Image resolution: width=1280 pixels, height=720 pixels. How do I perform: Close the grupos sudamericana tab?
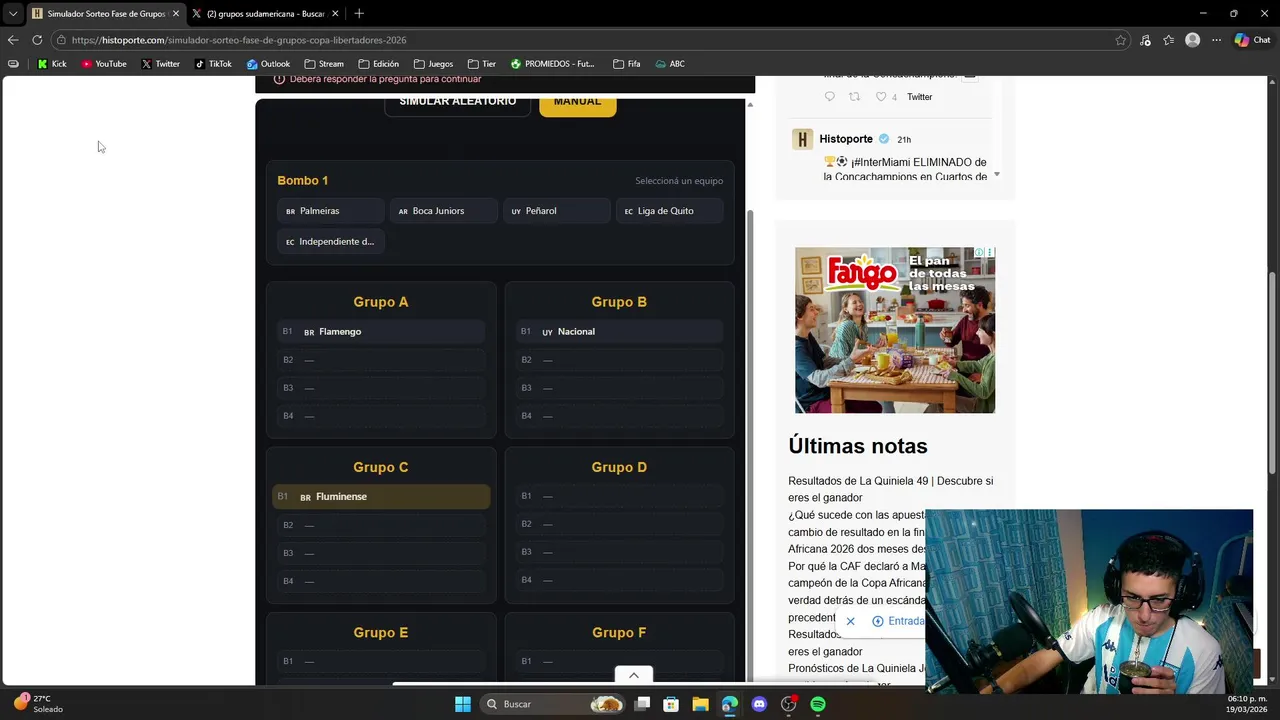click(x=335, y=14)
